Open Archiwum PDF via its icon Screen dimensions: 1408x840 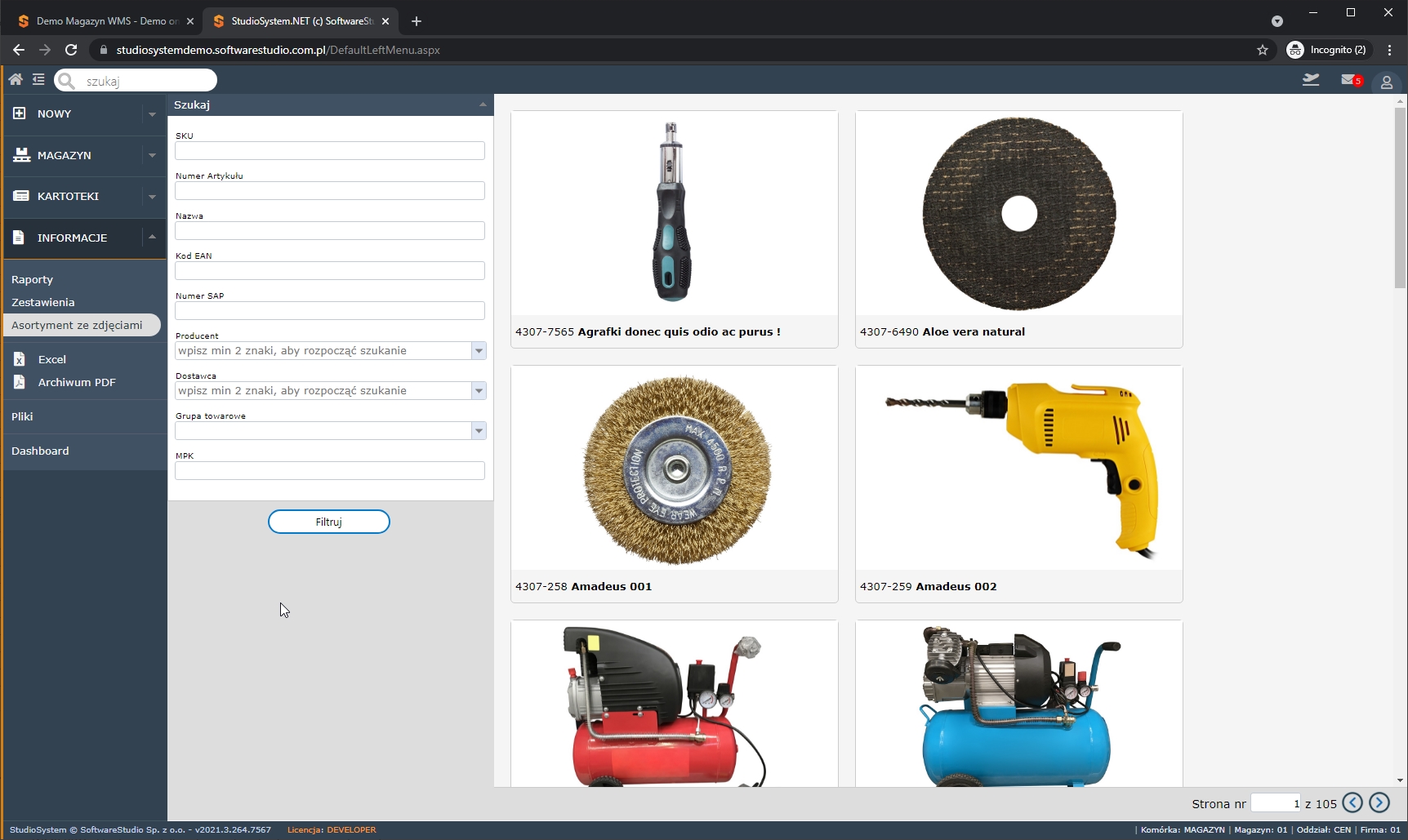(19, 382)
